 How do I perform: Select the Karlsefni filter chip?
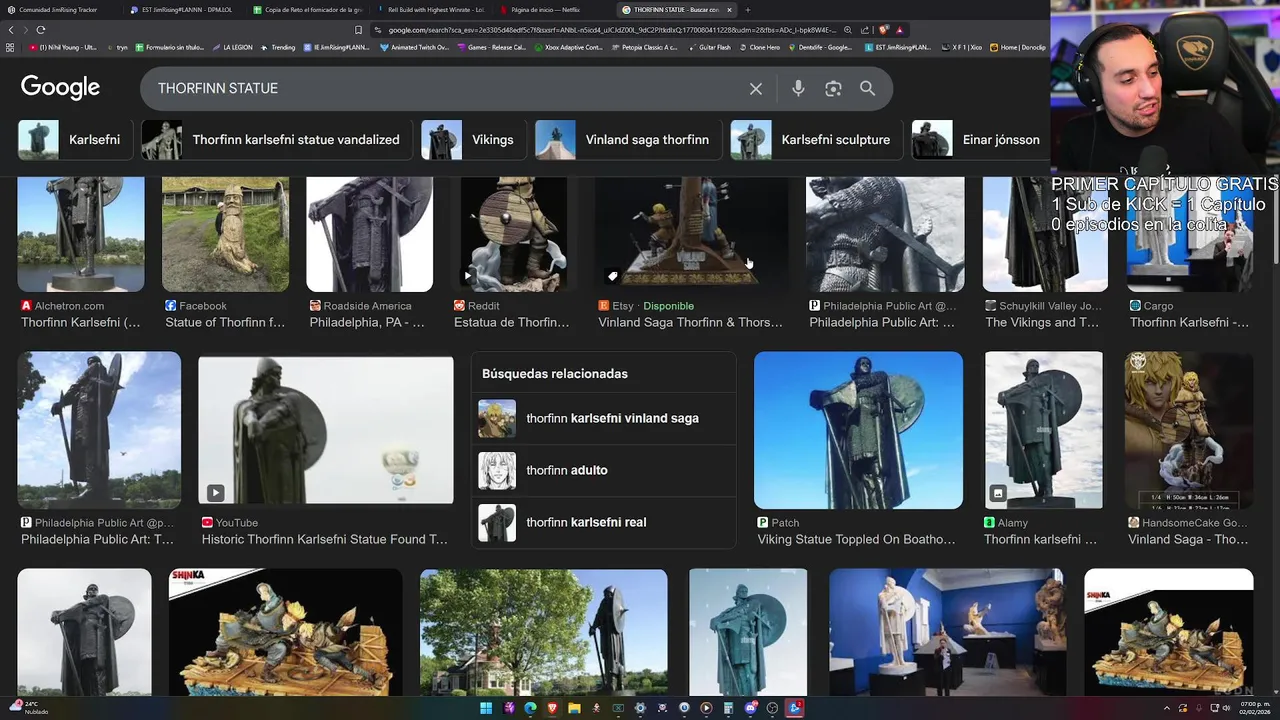pyautogui.click(x=75, y=140)
